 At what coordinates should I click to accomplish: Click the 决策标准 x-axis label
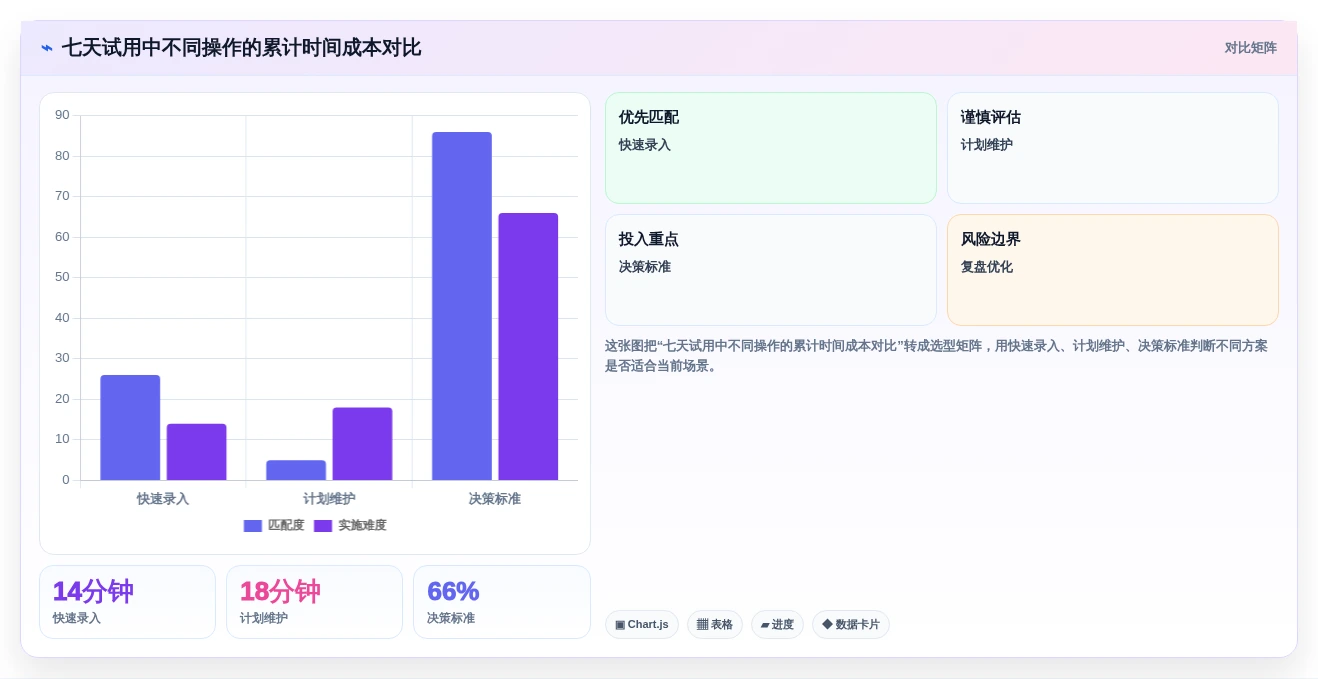(x=495, y=499)
